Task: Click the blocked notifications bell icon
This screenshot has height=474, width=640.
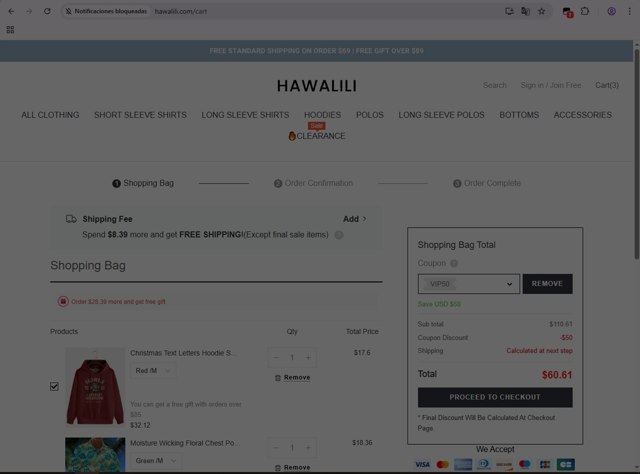Action: (x=69, y=11)
